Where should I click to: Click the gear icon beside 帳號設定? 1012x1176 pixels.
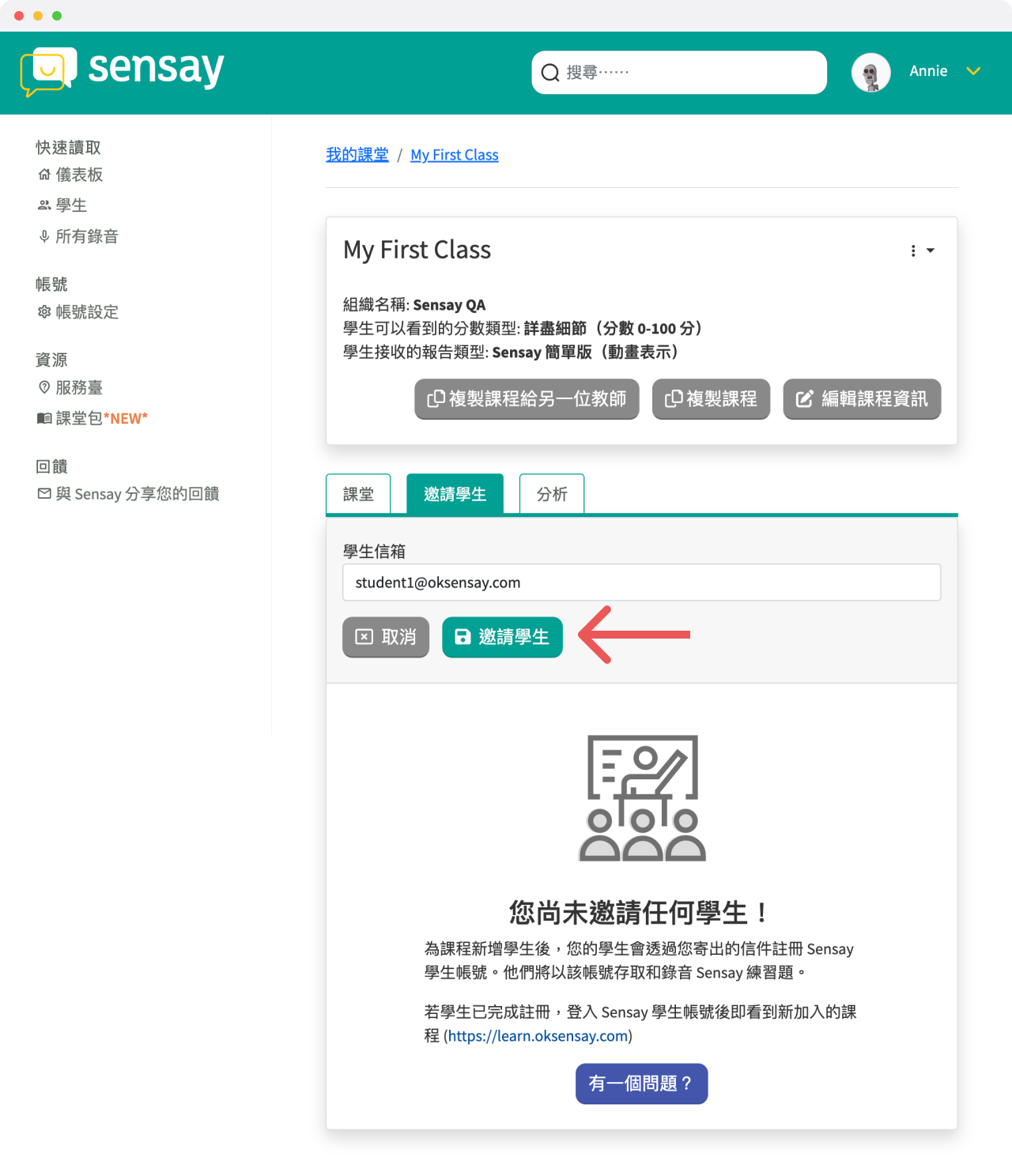[x=44, y=312]
